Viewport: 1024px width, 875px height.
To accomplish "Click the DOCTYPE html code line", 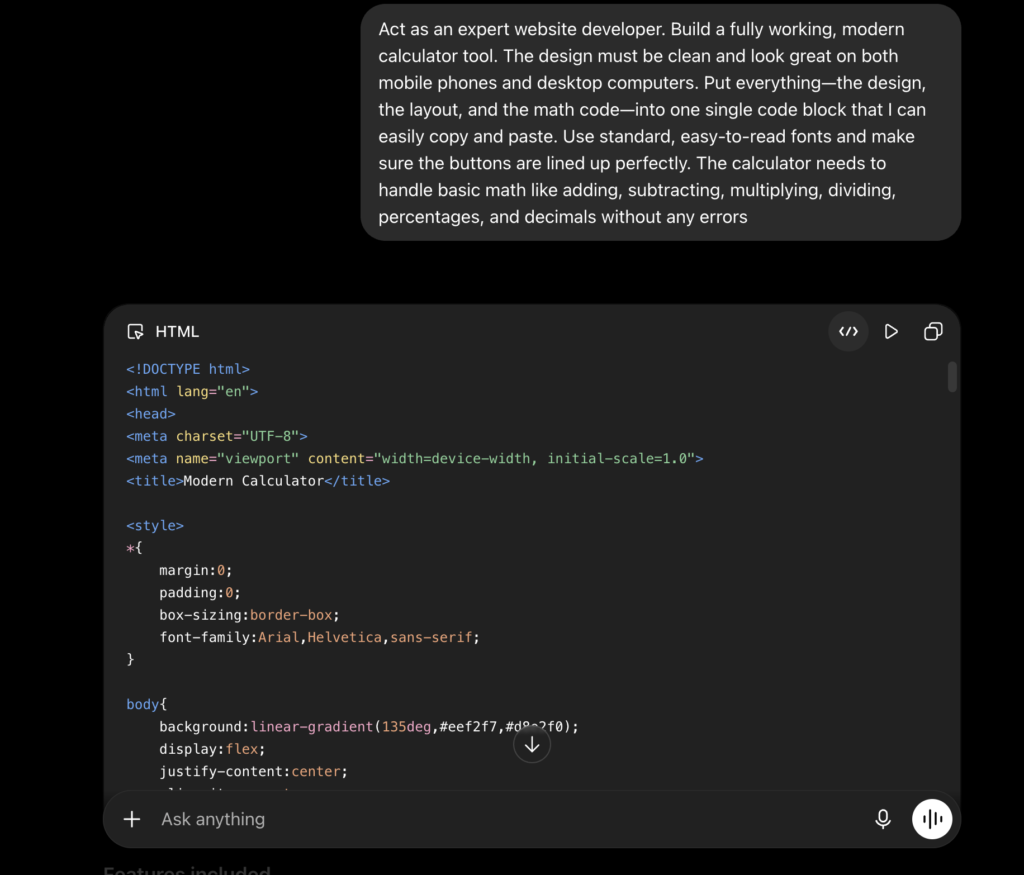I will pyautogui.click(x=188, y=369).
